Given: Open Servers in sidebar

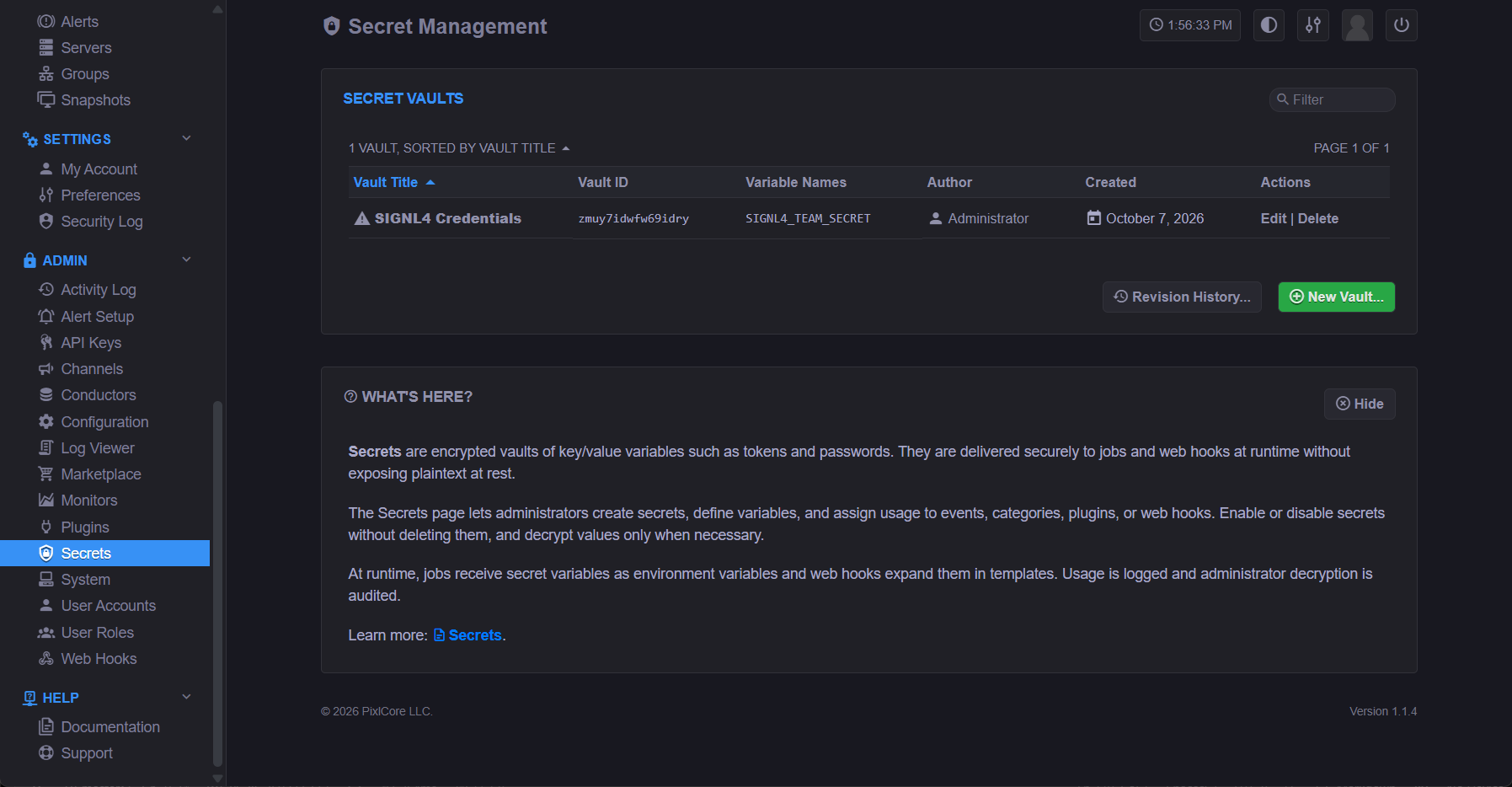Looking at the screenshot, I should click(x=86, y=48).
